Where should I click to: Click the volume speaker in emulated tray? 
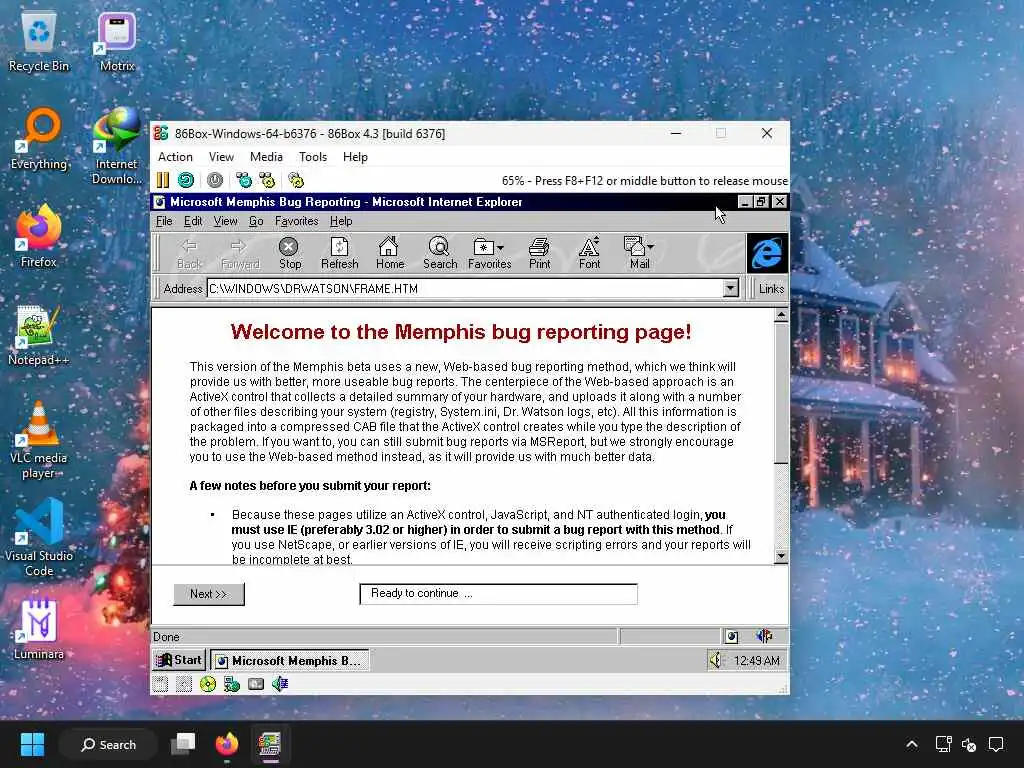tap(716, 661)
